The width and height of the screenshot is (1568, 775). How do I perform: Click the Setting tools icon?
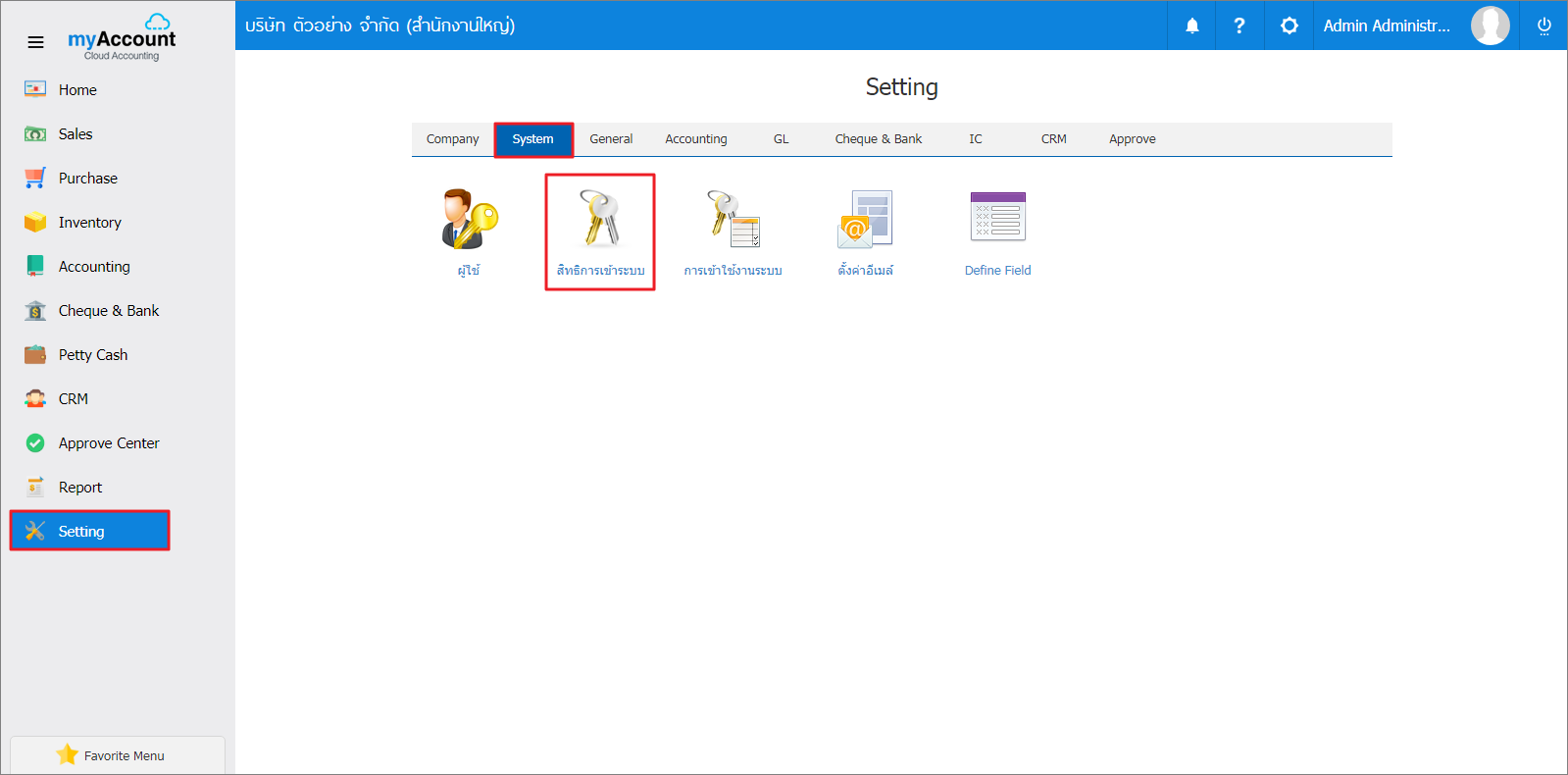35,531
